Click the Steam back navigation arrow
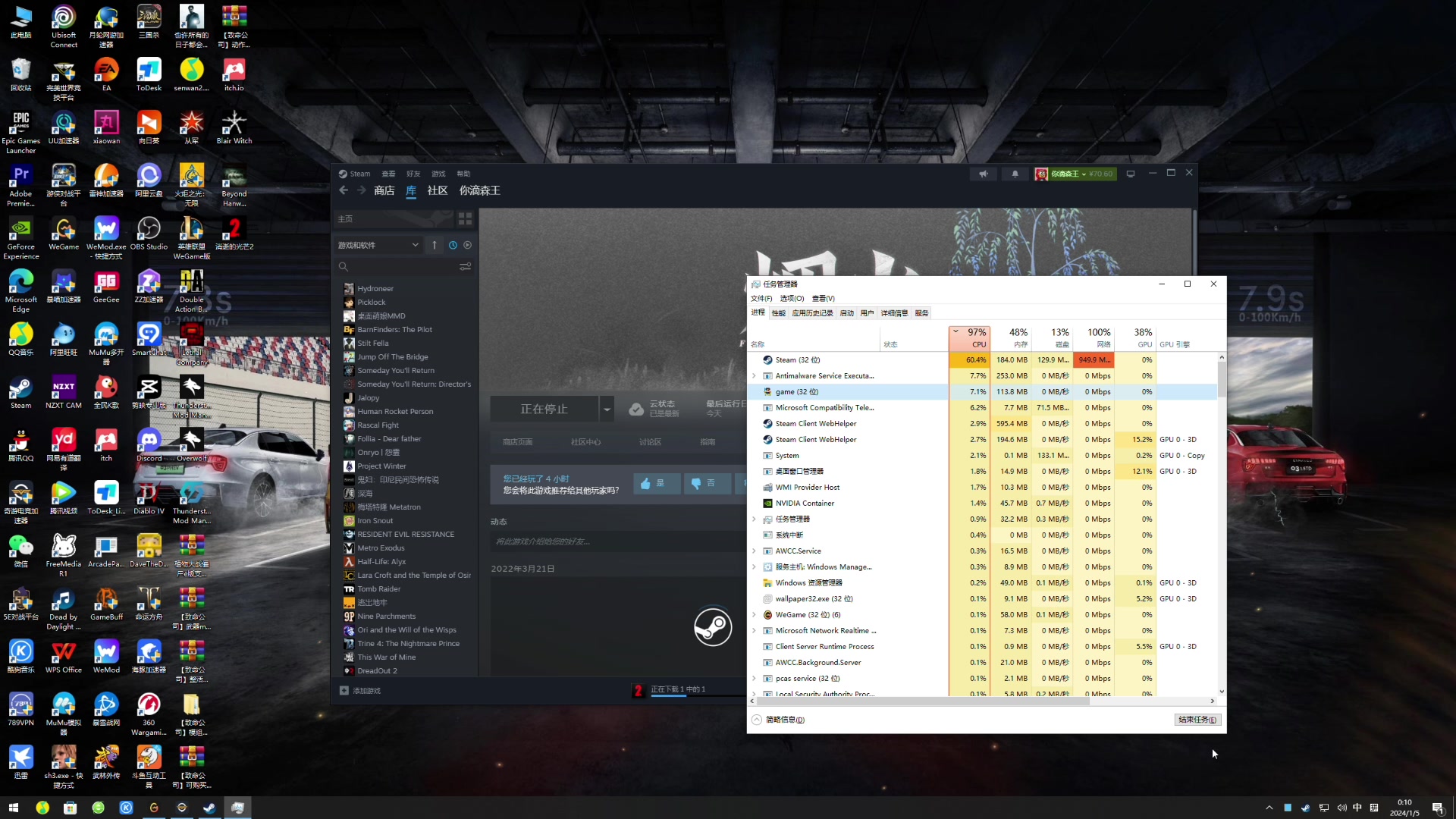This screenshot has width=1456, height=819. tap(344, 191)
